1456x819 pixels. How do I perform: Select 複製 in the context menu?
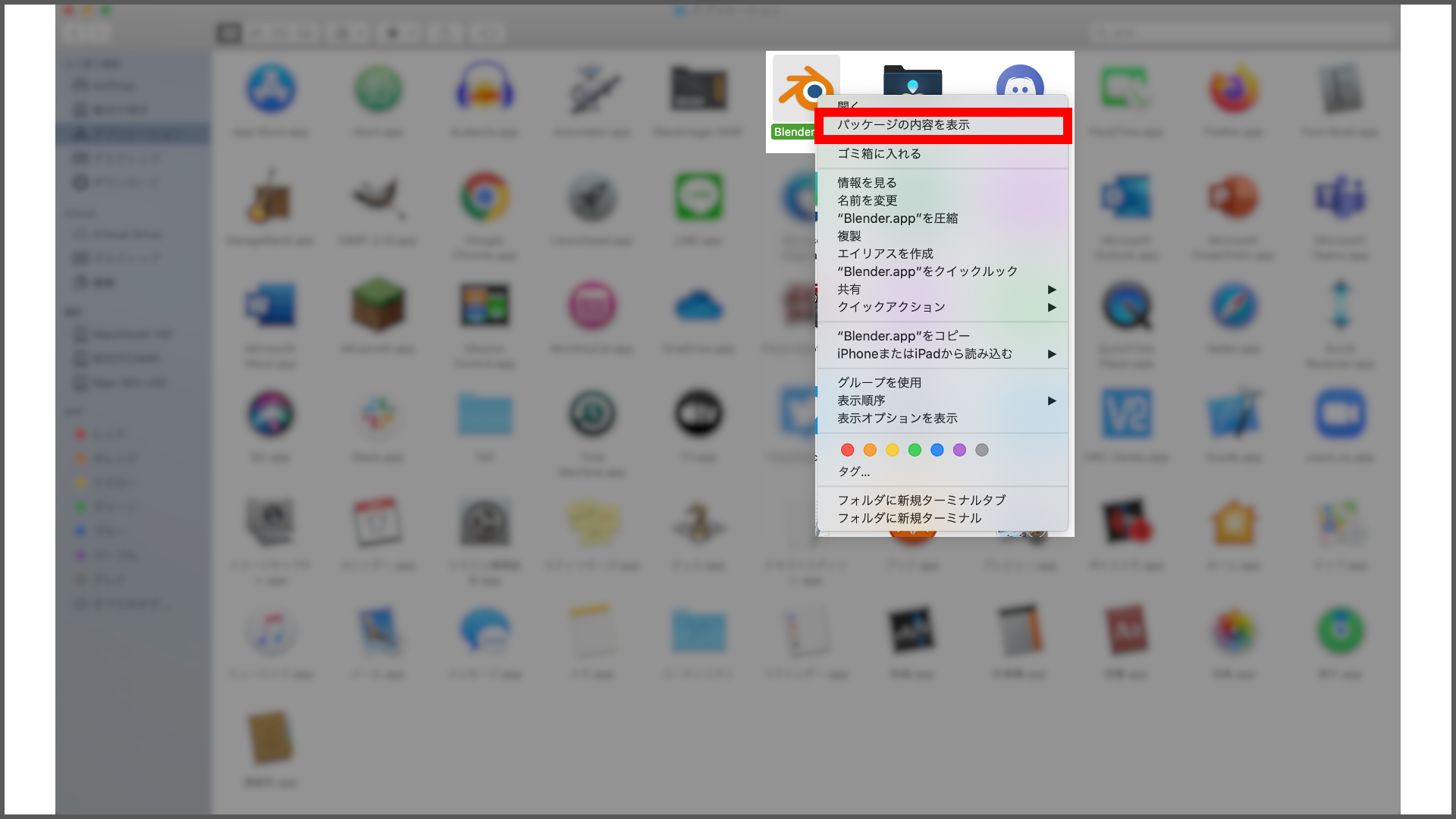(x=942, y=237)
